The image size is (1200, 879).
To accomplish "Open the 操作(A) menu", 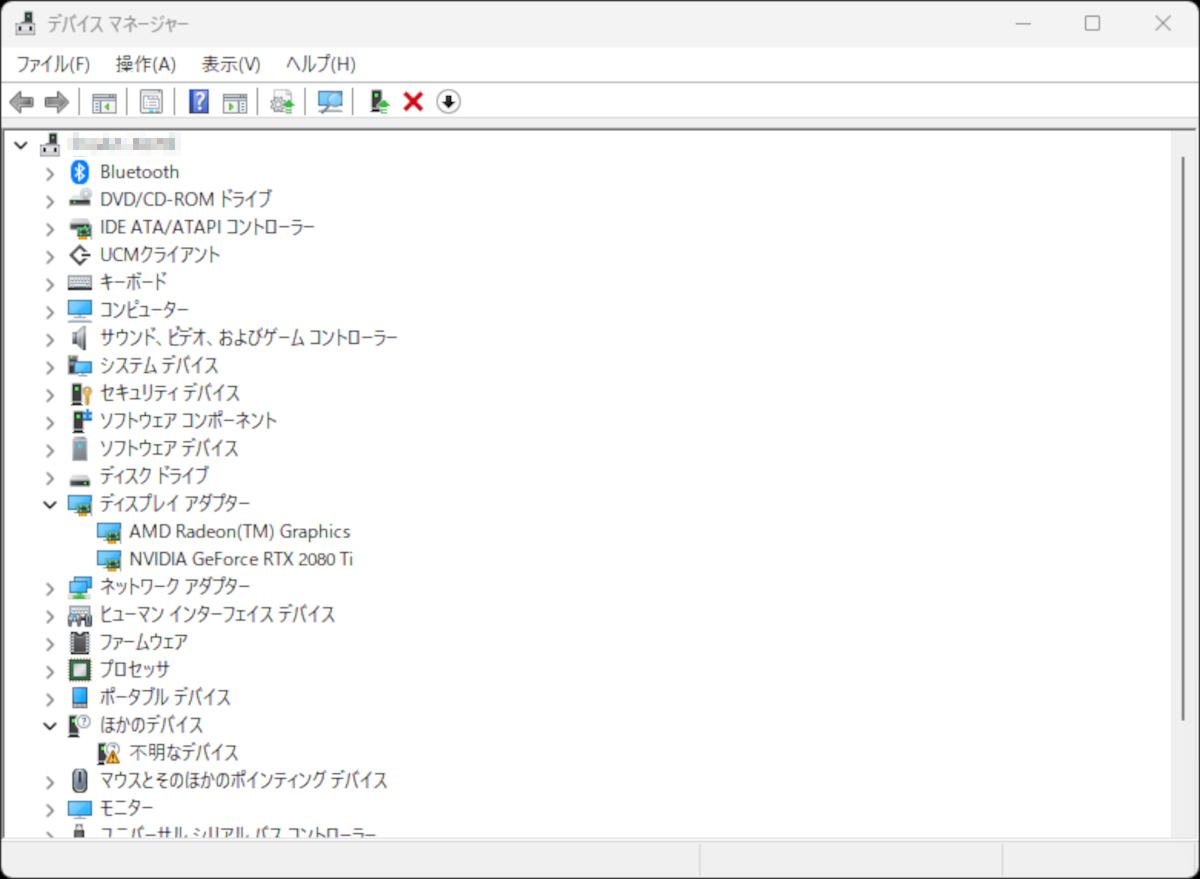I will (x=146, y=64).
